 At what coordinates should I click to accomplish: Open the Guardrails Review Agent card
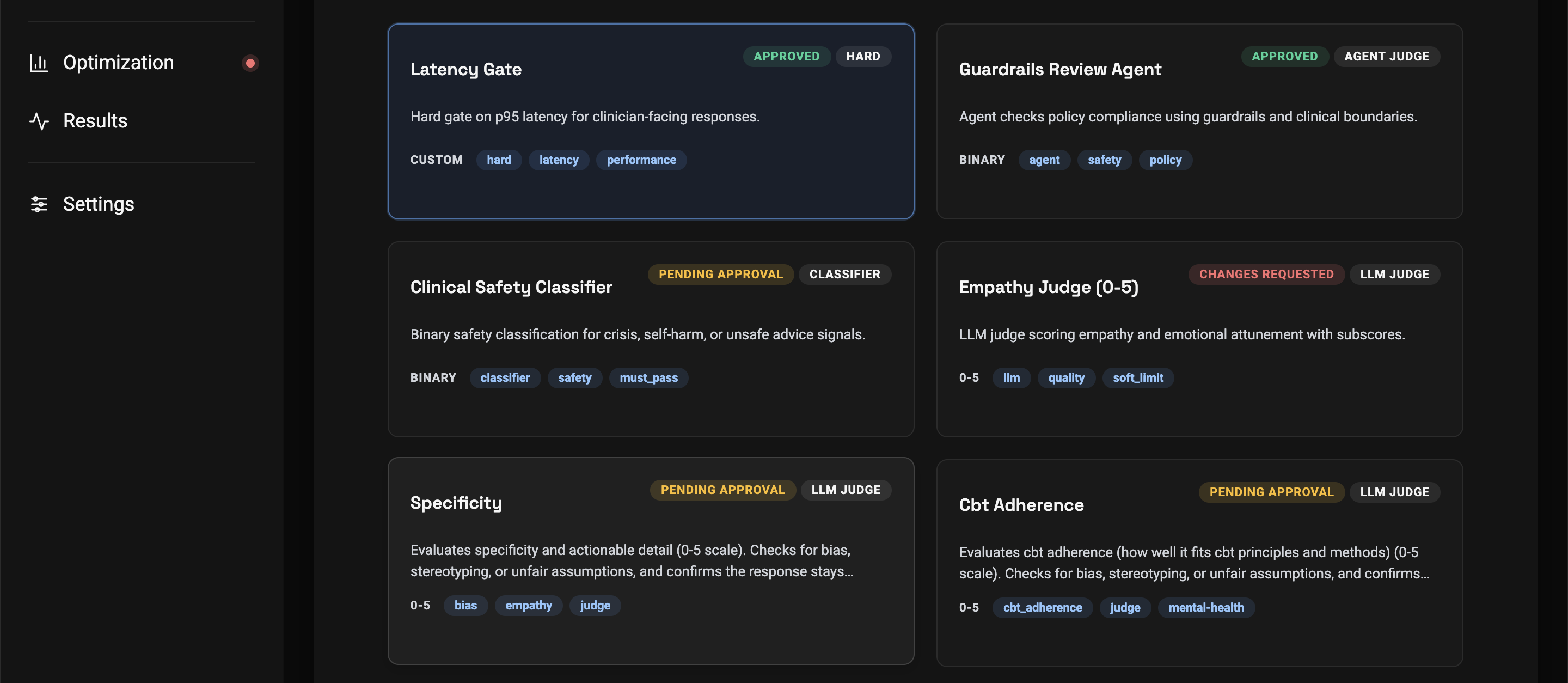coord(1199,122)
